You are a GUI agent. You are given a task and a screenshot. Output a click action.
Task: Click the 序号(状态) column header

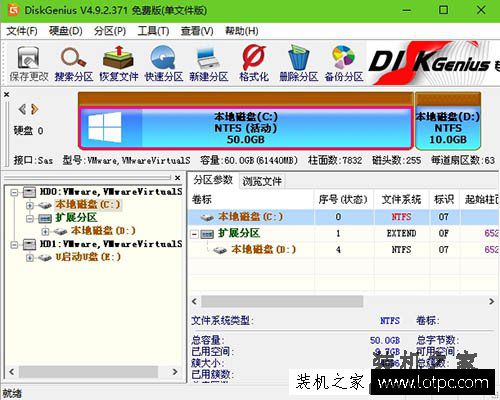pos(343,200)
